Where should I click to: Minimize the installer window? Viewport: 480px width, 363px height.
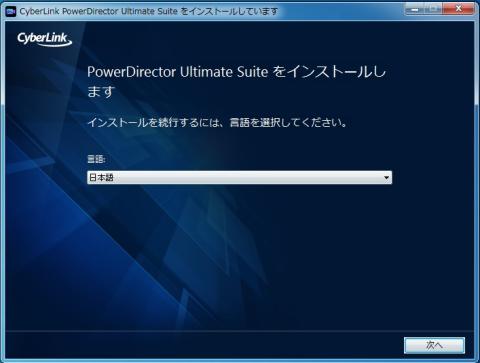(x=414, y=9)
